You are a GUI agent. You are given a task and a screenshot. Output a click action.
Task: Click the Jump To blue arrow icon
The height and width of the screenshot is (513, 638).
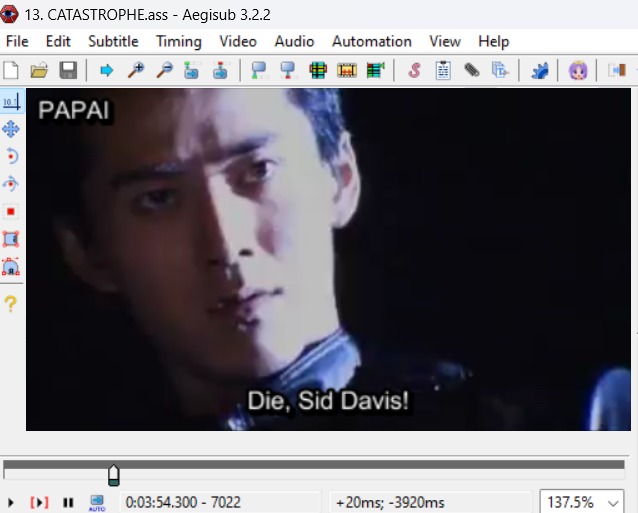(x=107, y=70)
